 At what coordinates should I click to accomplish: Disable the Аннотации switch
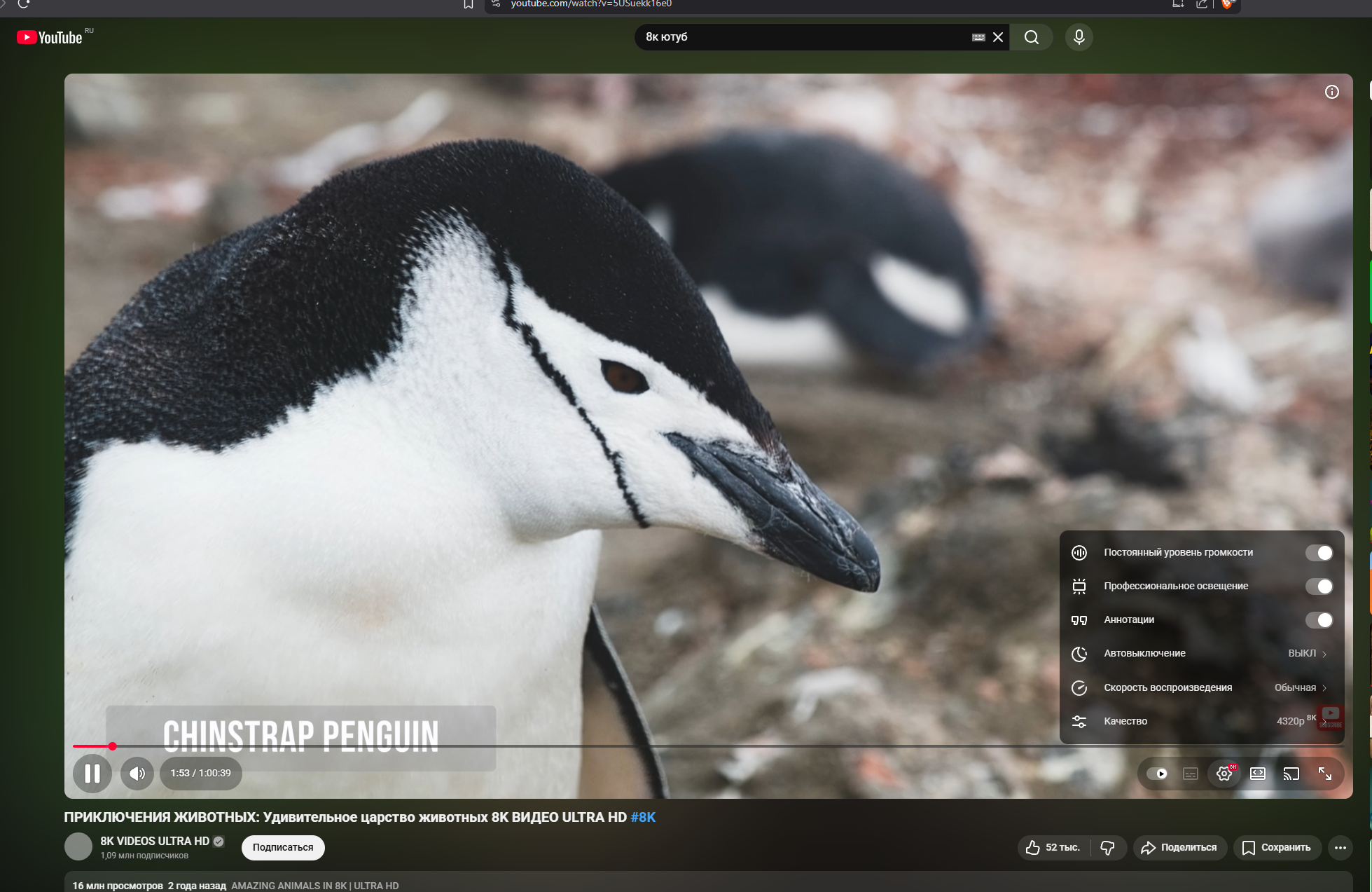pyautogui.click(x=1319, y=620)
